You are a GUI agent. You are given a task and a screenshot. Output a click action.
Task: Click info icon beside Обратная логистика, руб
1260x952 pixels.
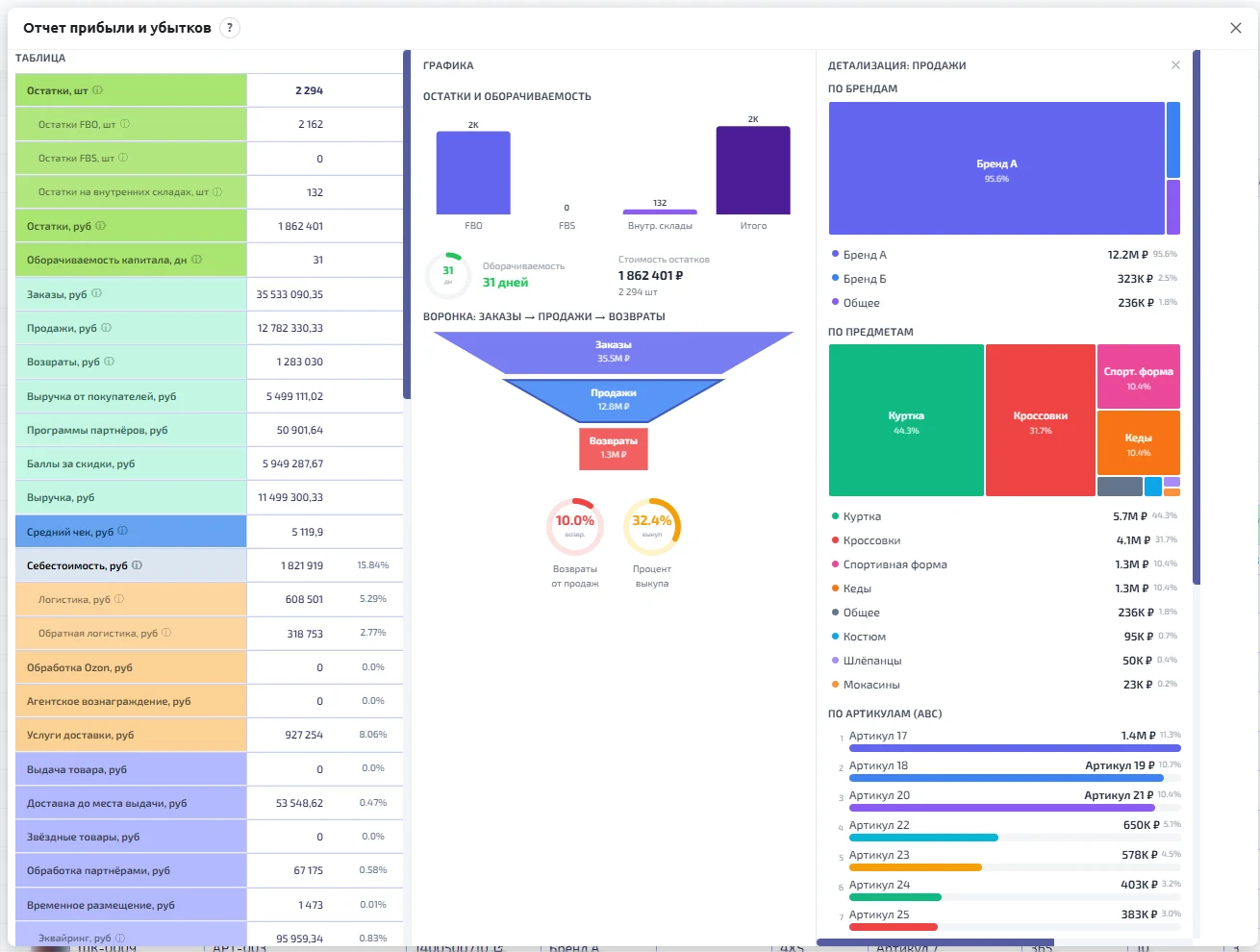point(166,633)
